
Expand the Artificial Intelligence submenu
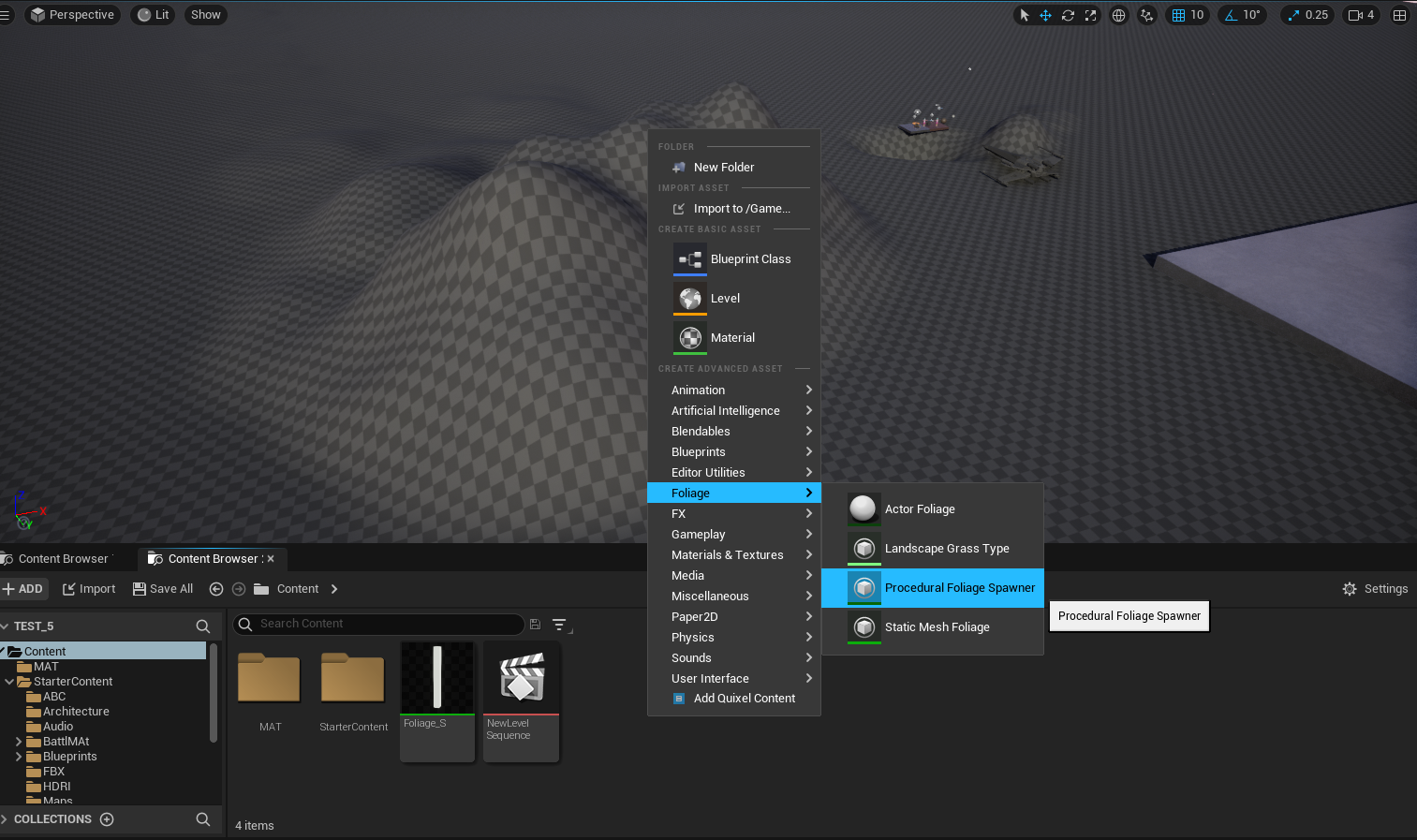(x=734, y=411)
